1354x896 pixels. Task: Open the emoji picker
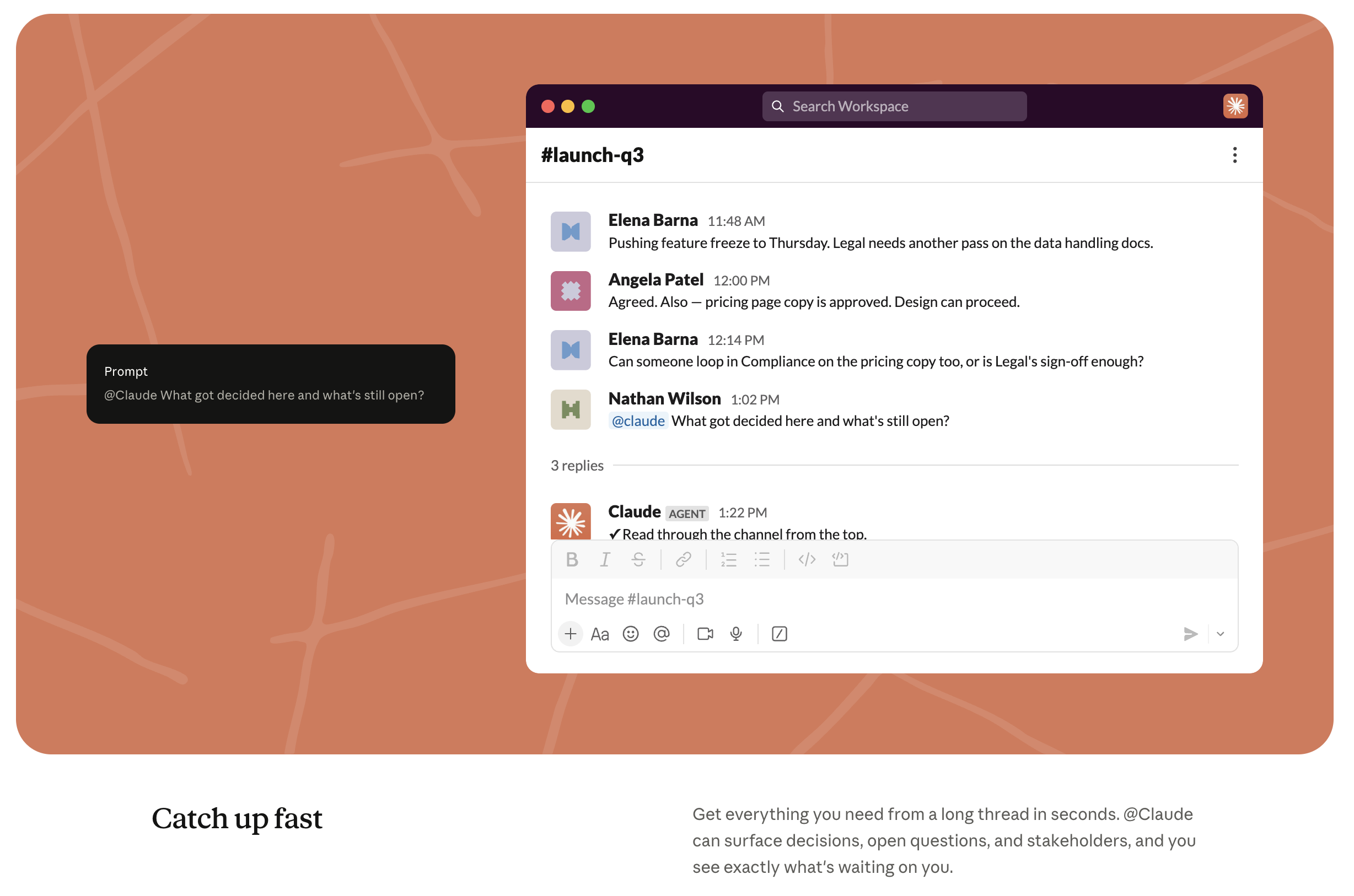[631, 634]
